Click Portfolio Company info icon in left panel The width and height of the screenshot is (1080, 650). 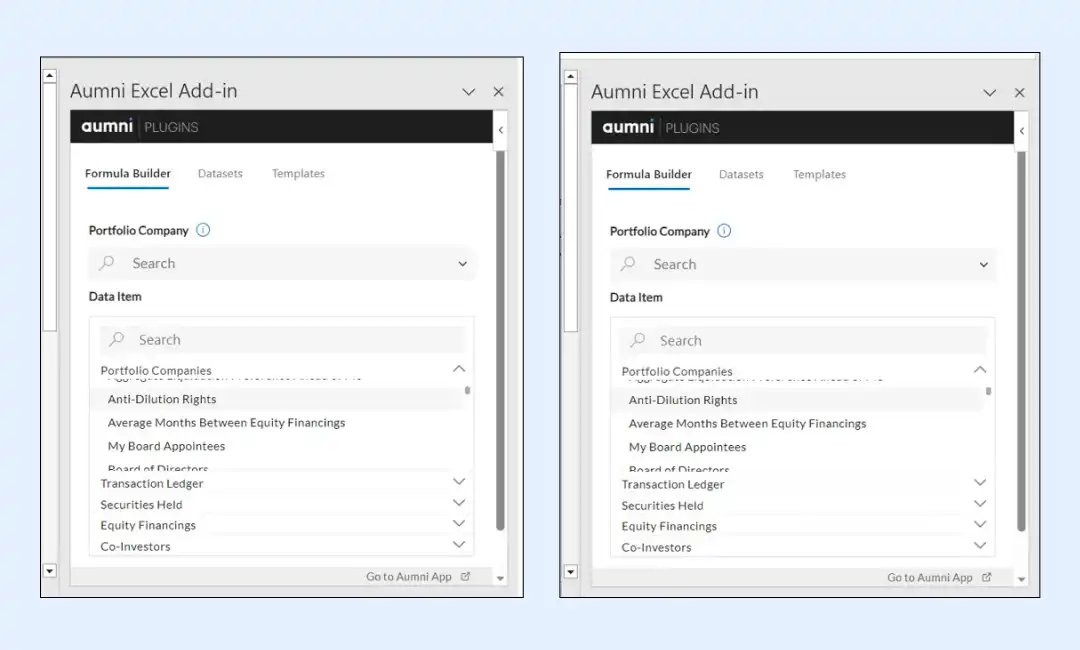(x=203, y=230)
